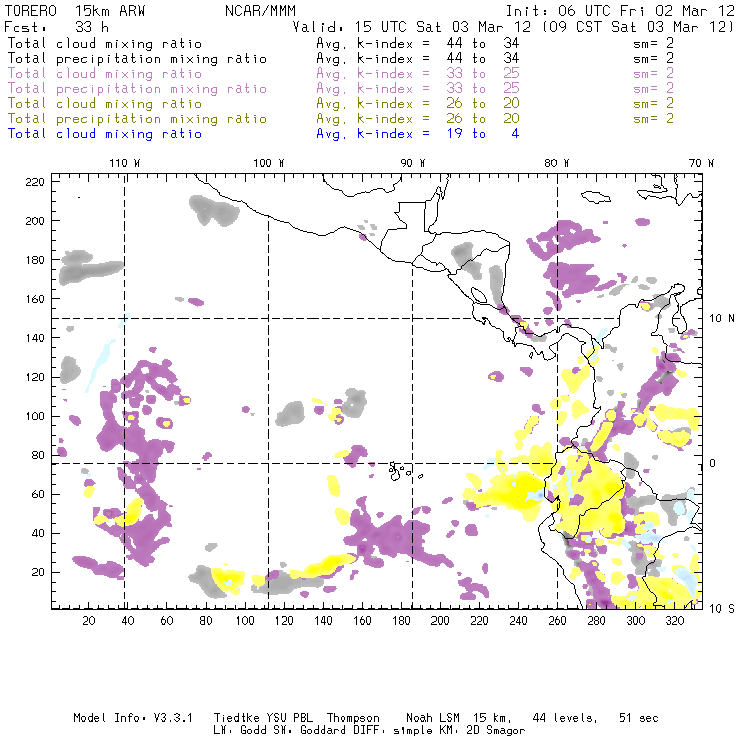Click '(09 CST Sat 03 Mar 12)' local time text

pos(638,27)
